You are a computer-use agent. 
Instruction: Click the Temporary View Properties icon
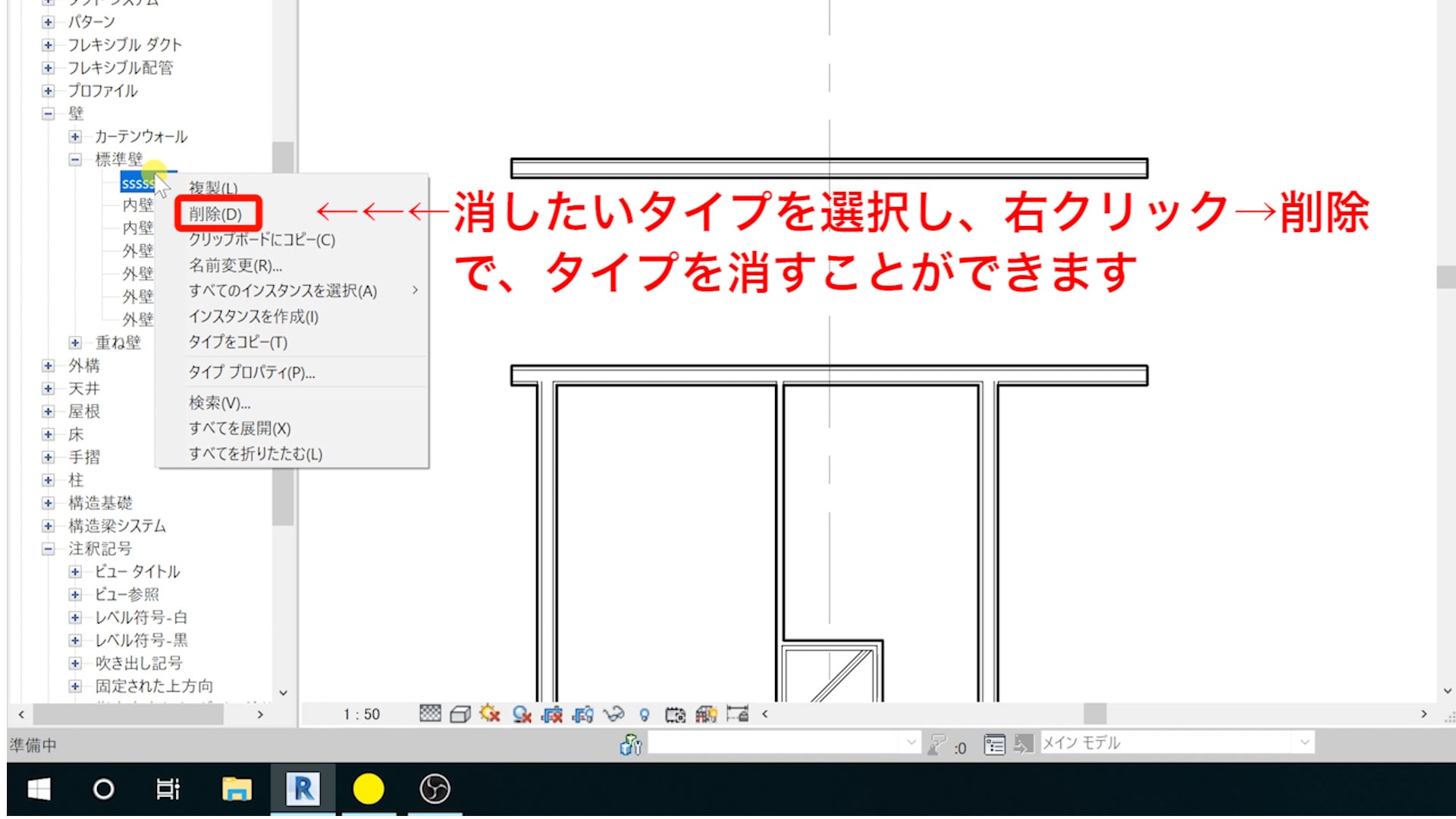[675, 714]
